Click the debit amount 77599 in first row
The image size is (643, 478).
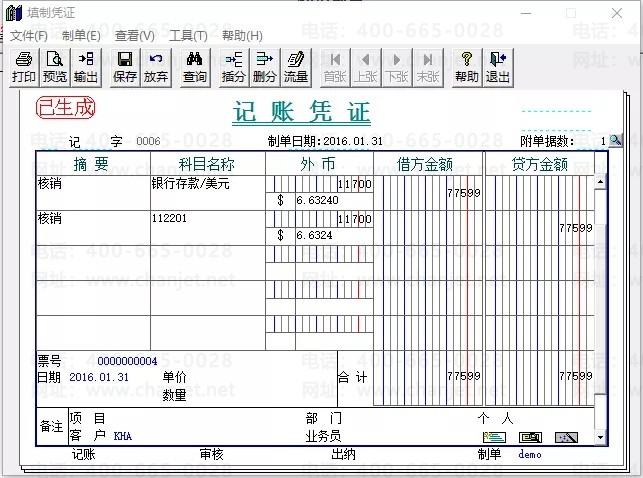(x=464, y=193)
